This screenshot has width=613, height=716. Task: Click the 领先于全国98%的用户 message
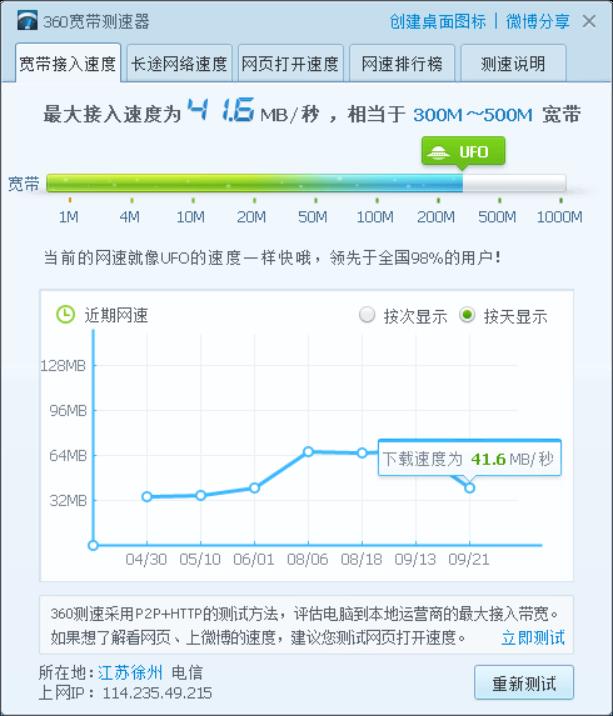click(x=415, y=258)
